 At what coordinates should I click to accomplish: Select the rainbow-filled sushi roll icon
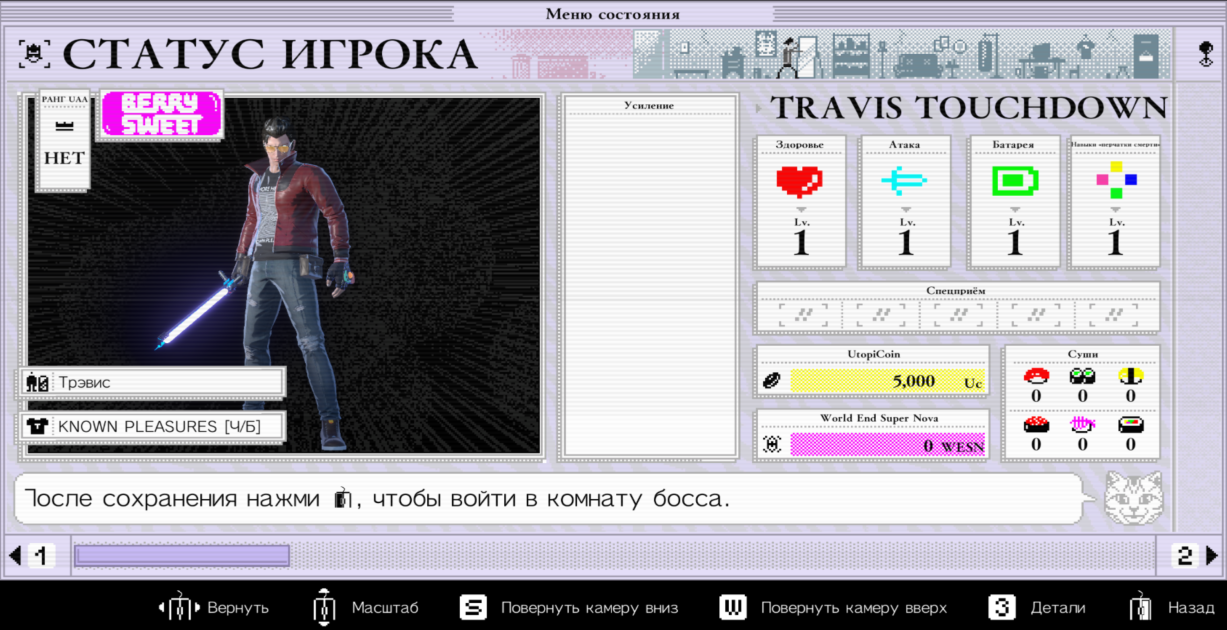coord(1130,424)
